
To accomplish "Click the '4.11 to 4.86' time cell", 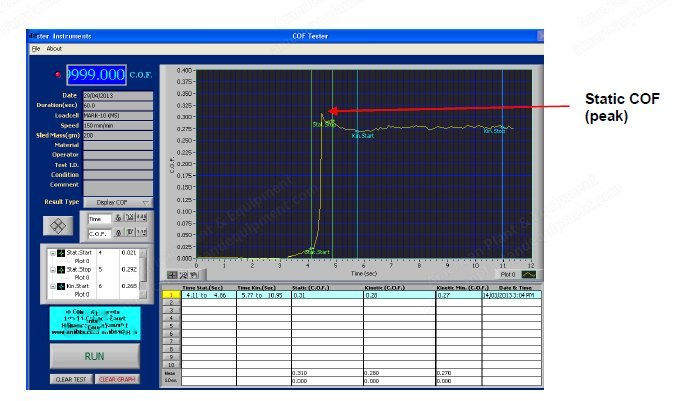I will click(x=209, y=295).
